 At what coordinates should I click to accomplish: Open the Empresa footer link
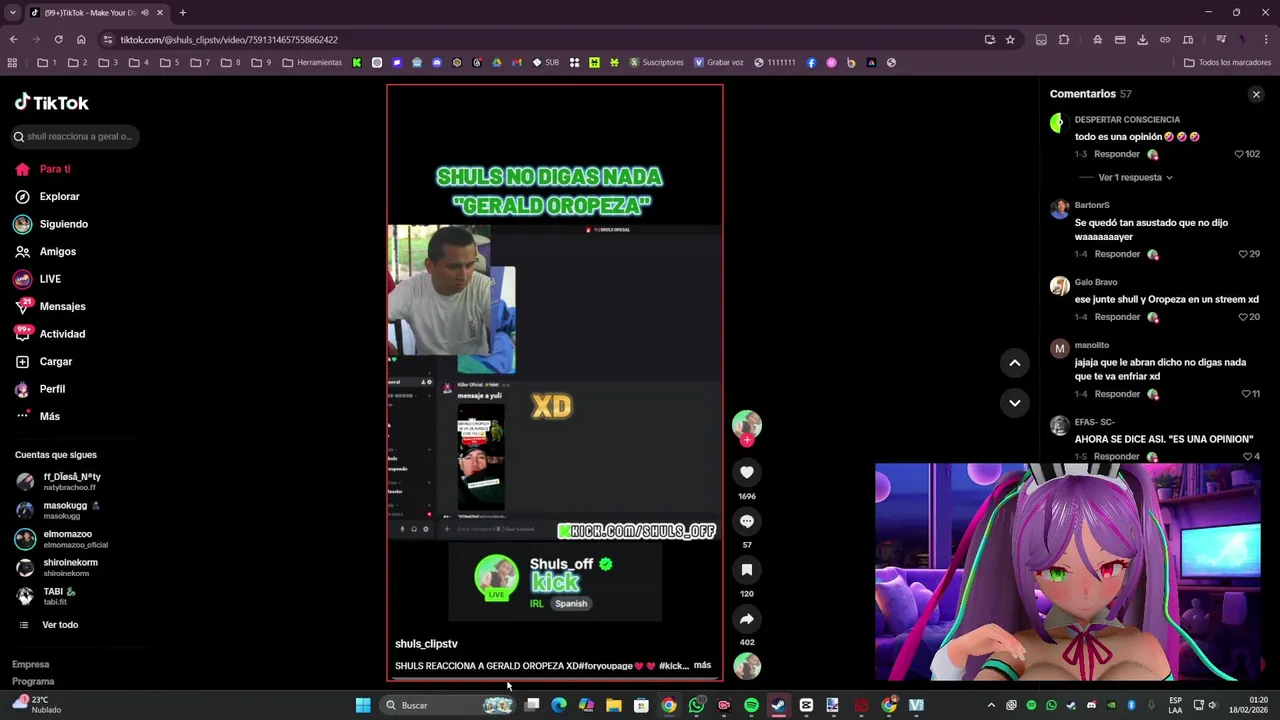point(30,664)
